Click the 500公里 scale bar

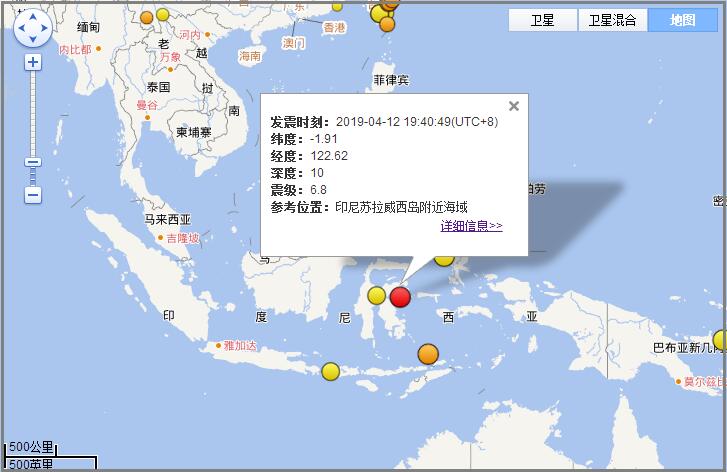tap(31, 449)
